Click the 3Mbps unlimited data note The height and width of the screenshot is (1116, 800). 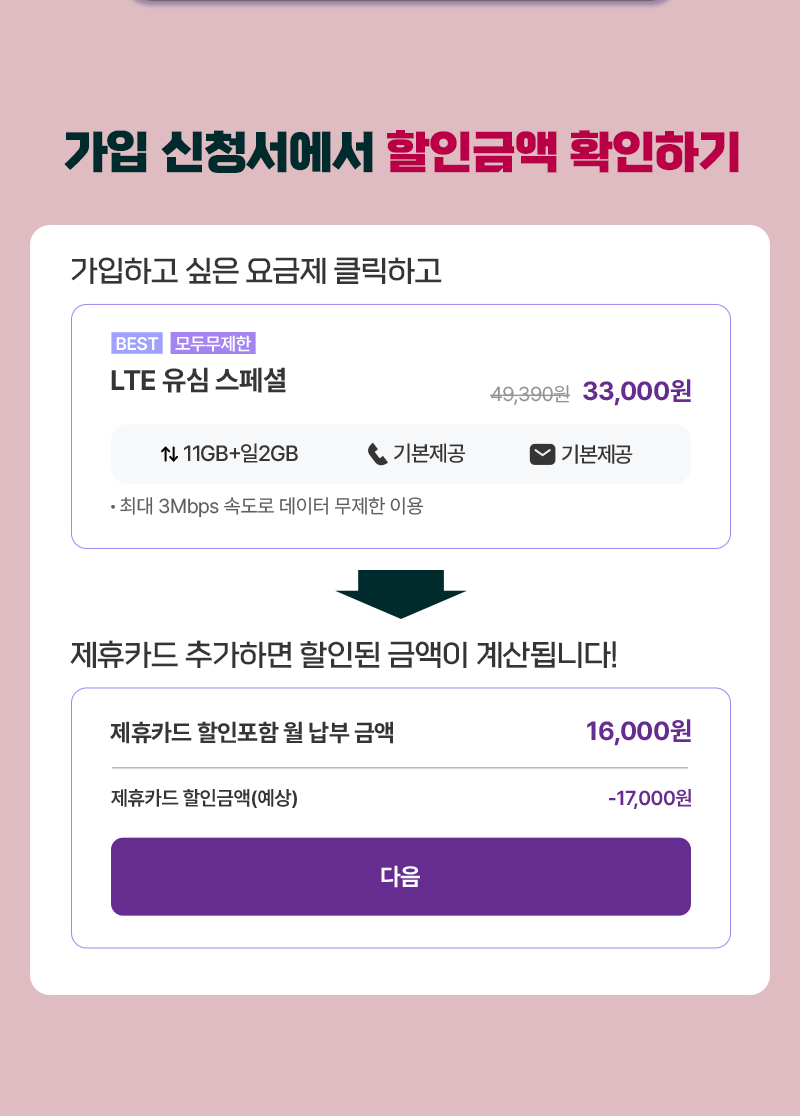coord(267,506)
